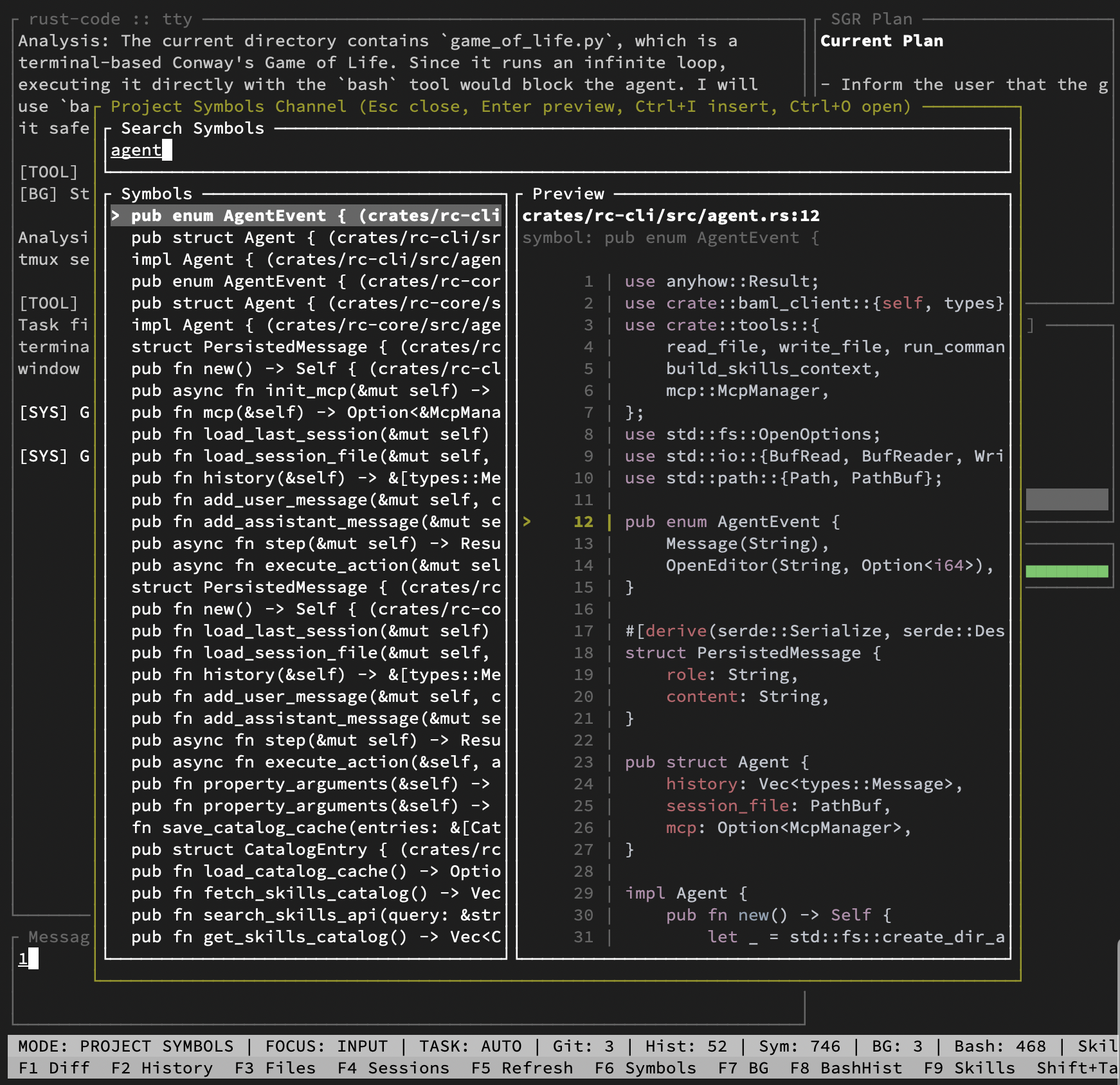Screen dimensions: 1120x1085
Task: Click 'F9 Skills' in the function key bar
Action: (x=970, y=1068)
